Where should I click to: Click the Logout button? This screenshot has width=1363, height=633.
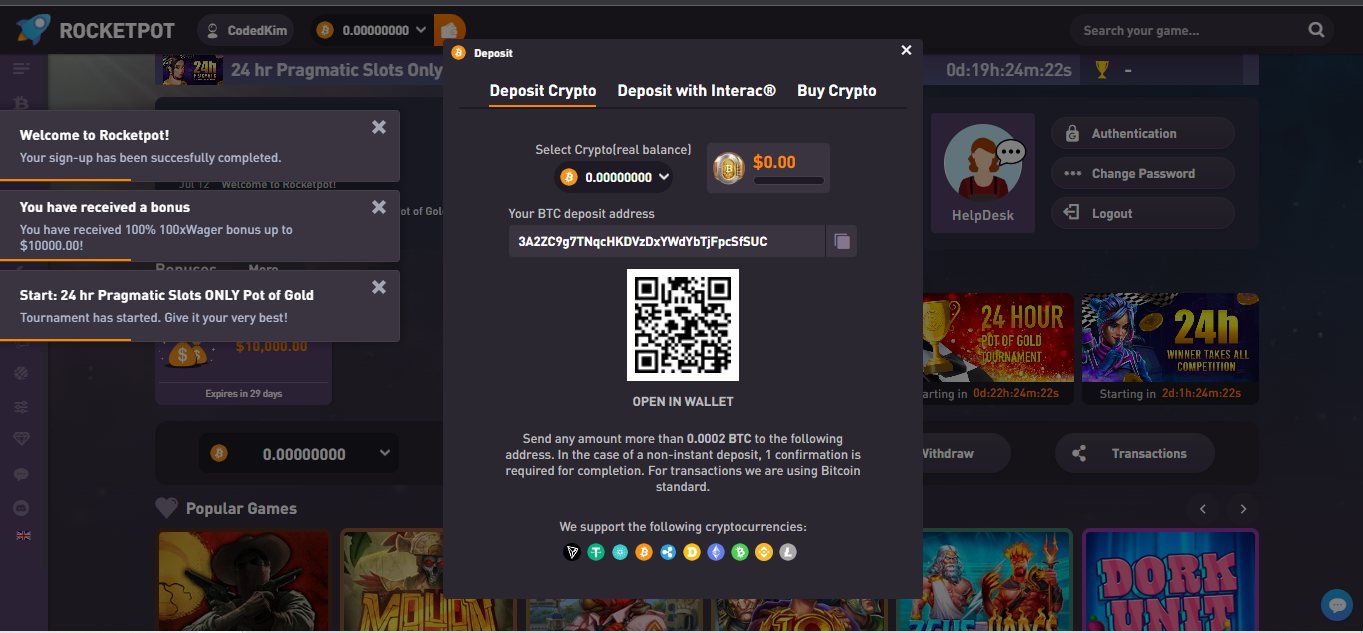click(x=1142, y=213)
